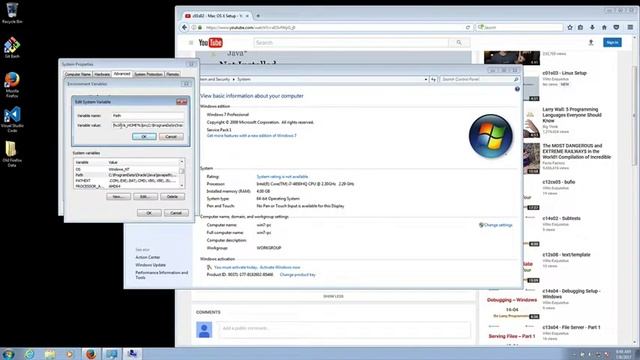Click Cancel in Environment Variables dialog

click(x=176, y=213)
